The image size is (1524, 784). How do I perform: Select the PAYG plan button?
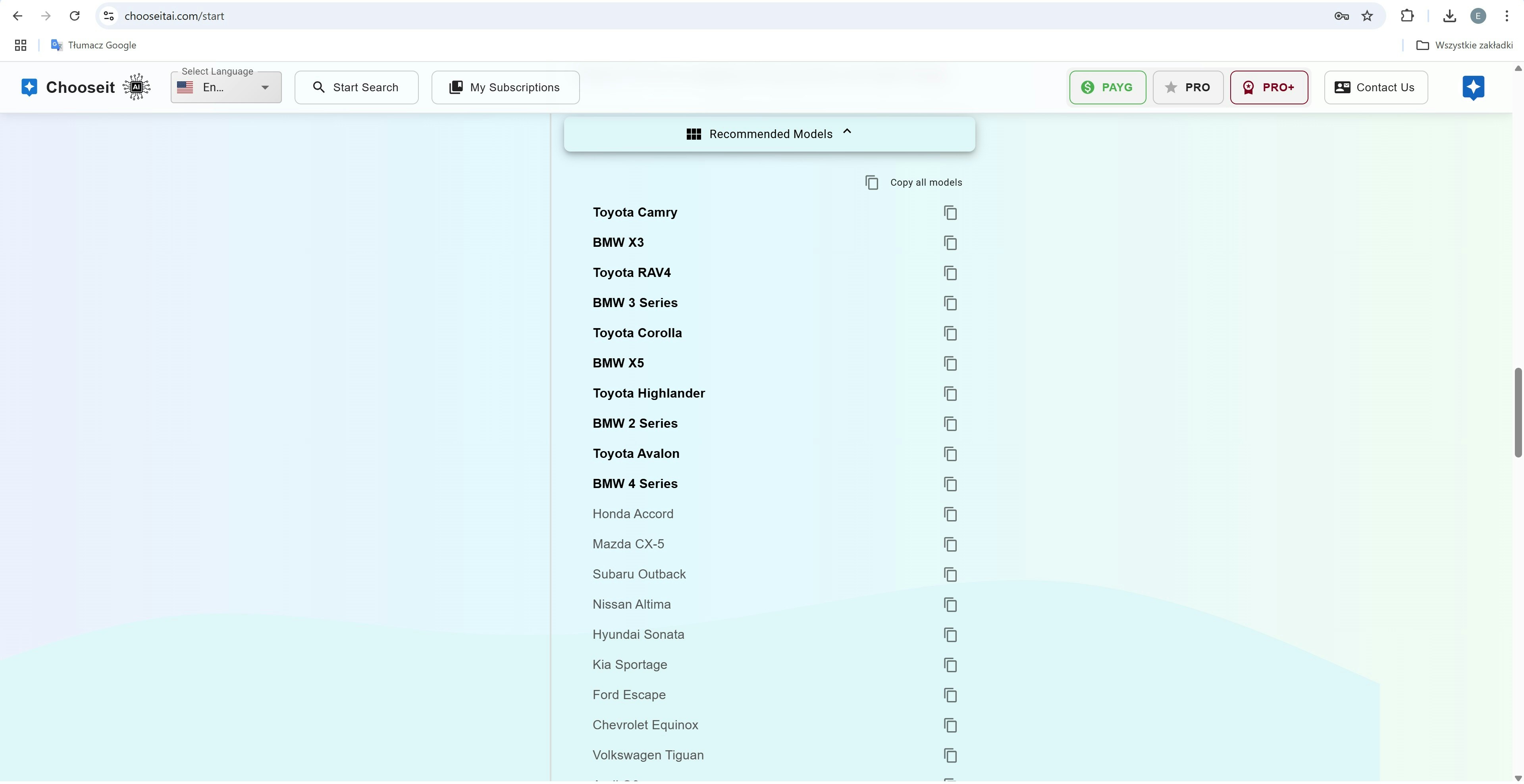(x=1107, y=88)
